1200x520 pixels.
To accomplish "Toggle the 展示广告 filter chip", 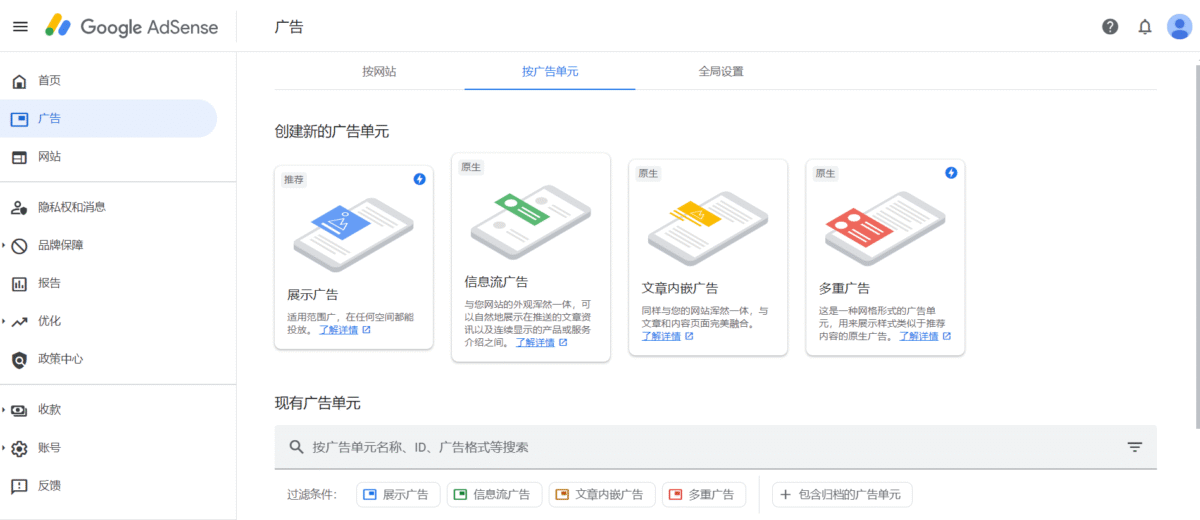I will (x=397, y=494).
